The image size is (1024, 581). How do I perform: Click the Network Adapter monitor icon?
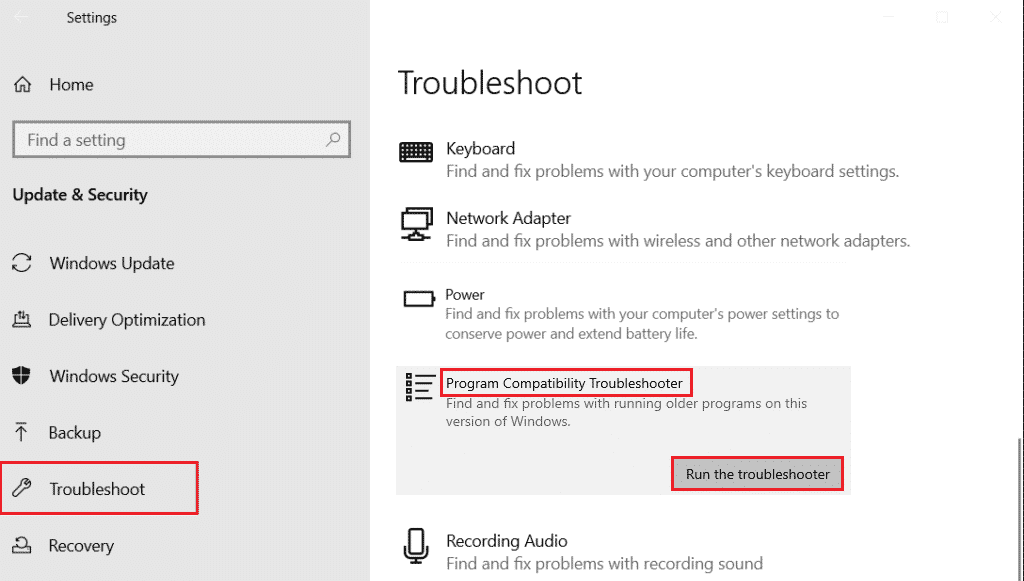pos(416,224)
